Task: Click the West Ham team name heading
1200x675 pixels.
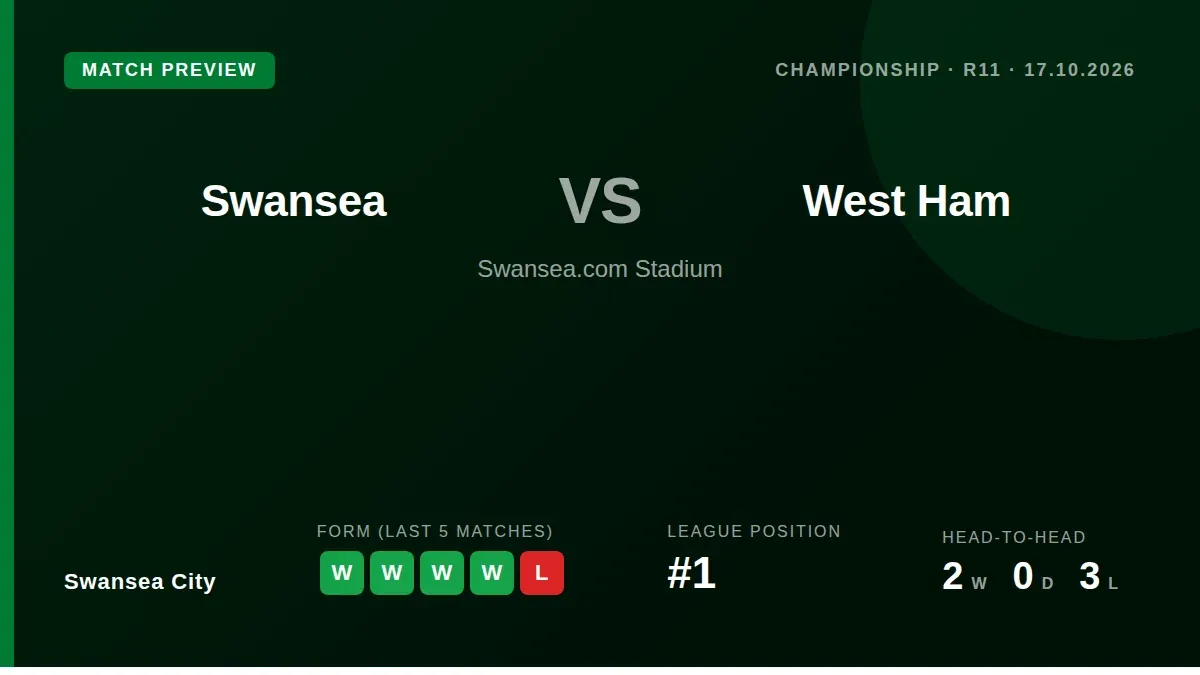Action: [906, 201]
